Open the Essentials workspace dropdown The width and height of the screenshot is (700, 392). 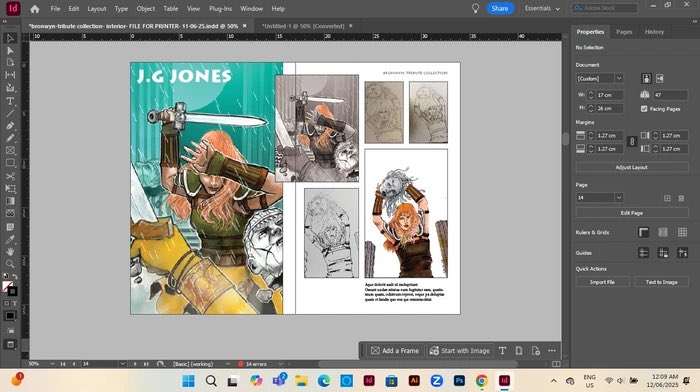coord(542,8)
